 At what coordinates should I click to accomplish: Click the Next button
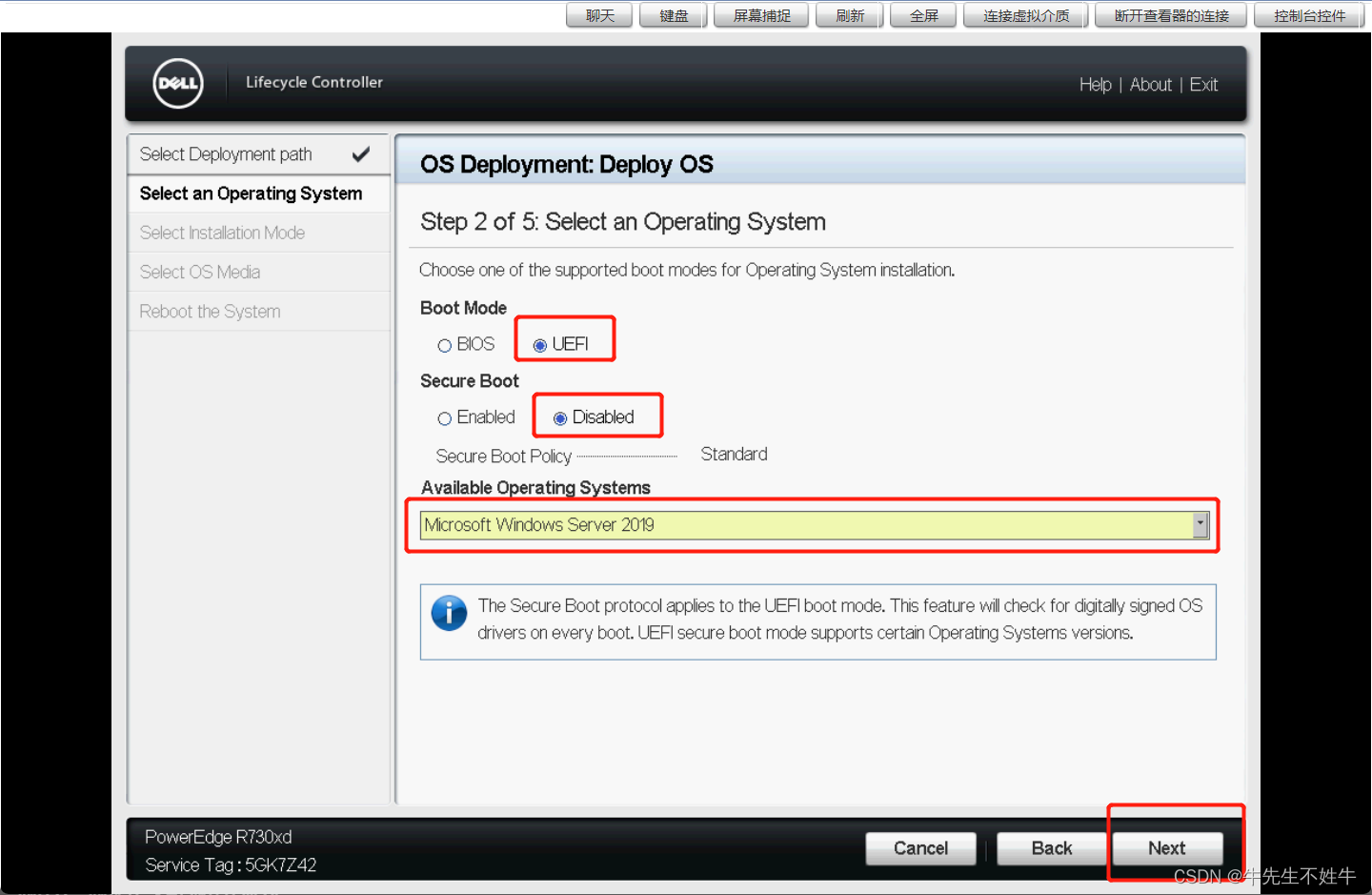(1167, 848)
